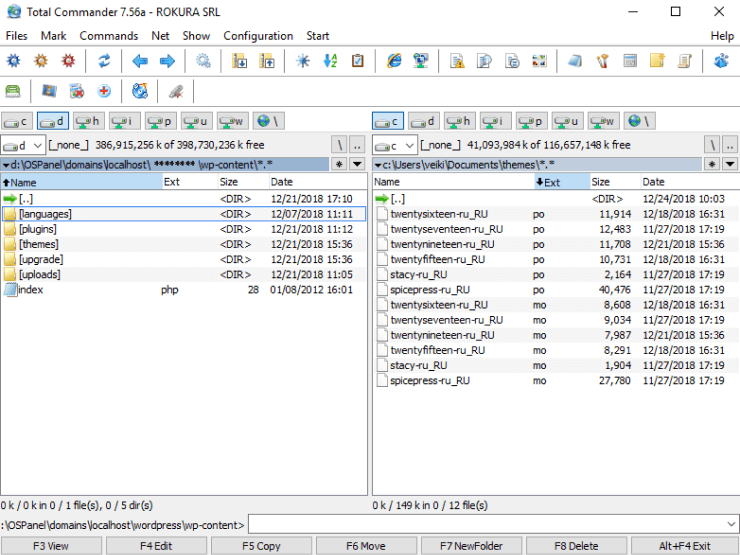This screenshot has width=740, height=555.
Task: Click the F8 Delete button
Action: point(576,546)
